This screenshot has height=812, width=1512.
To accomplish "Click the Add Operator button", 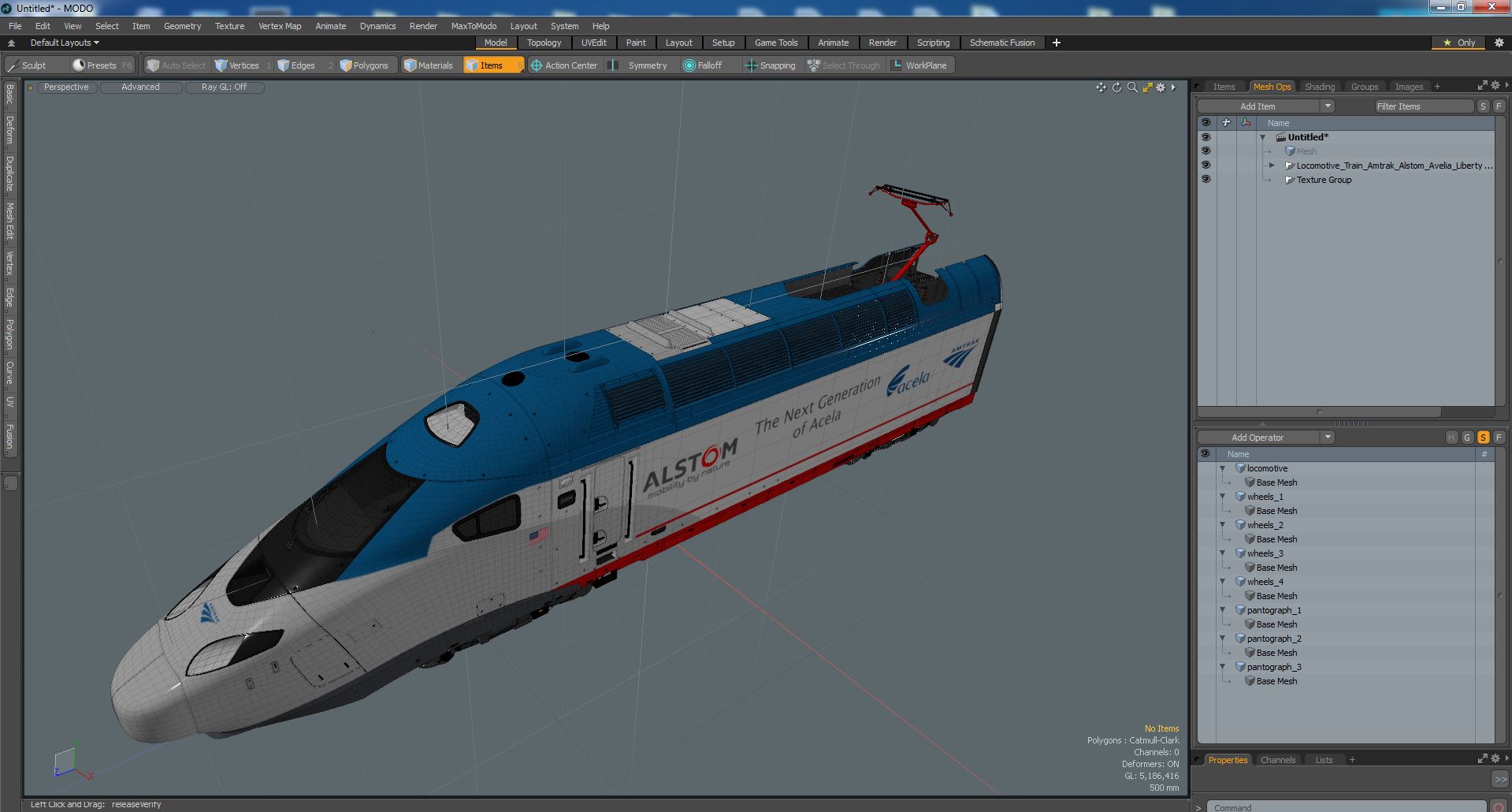I will pos(1258,438).
